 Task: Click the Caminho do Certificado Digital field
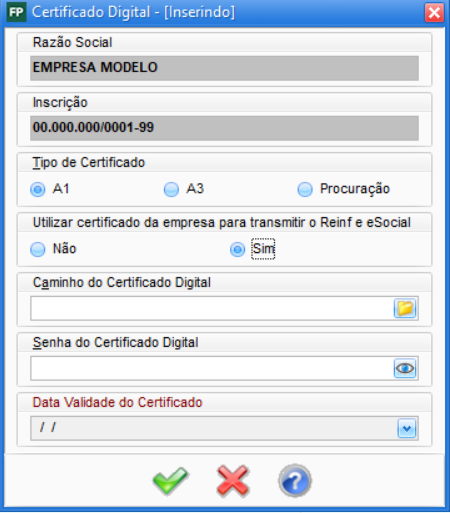point(212,308)
